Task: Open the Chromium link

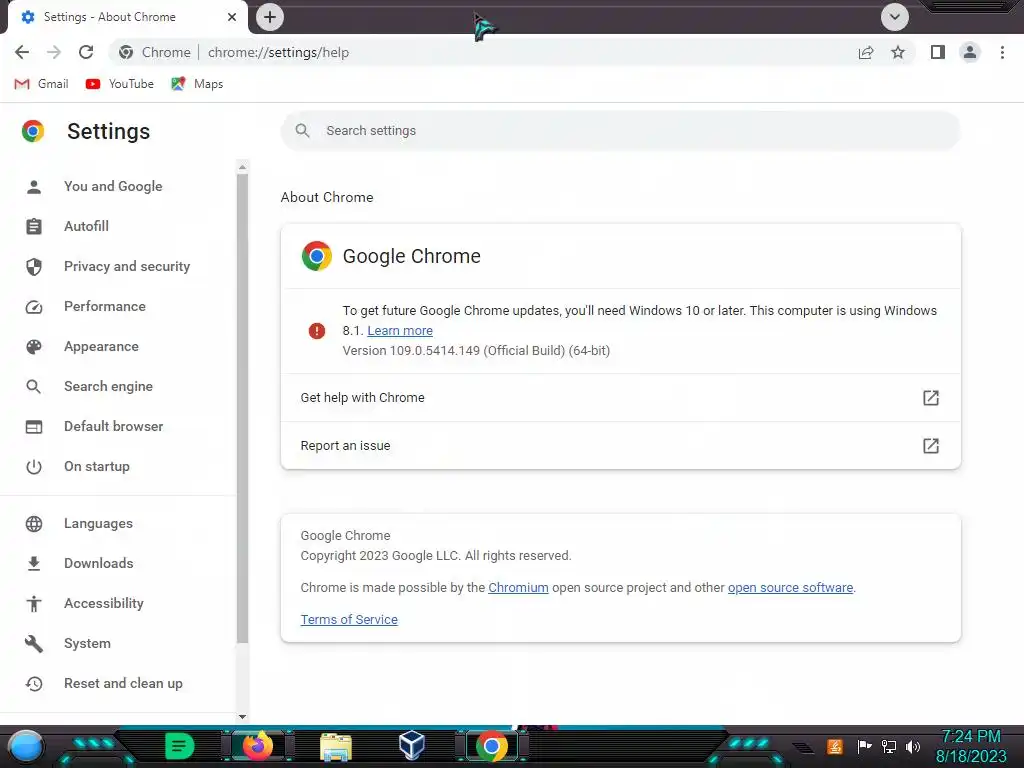Action: coord(518,587)
